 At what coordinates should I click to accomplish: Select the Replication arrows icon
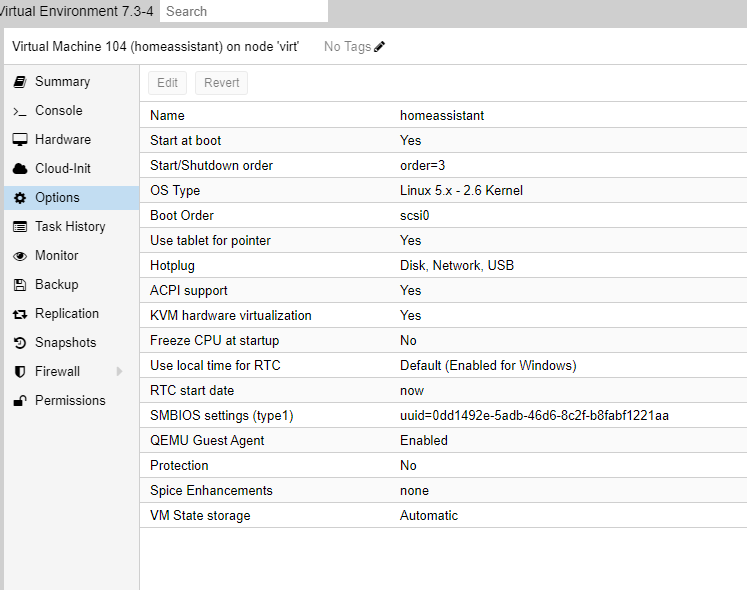click(20, 314)
